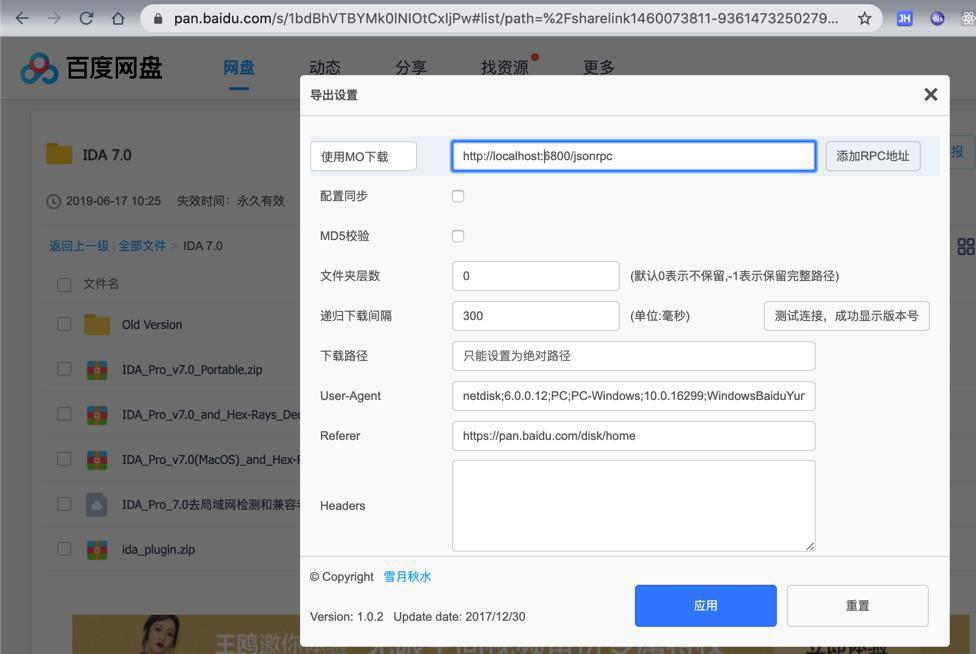Click ida_plugin.zip file name
Image resolution: width=976 pixels, height=654 pixels.
[x=158, y=549]
